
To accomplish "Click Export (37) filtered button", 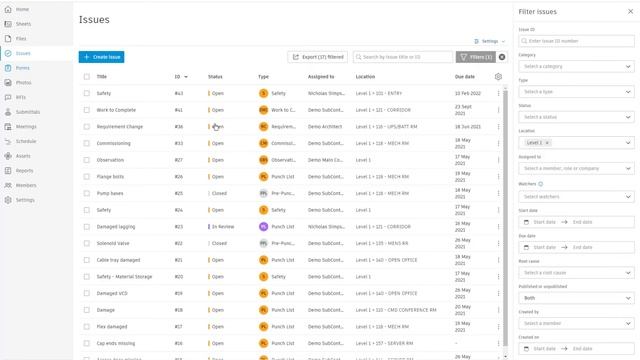I will (318, 57).
